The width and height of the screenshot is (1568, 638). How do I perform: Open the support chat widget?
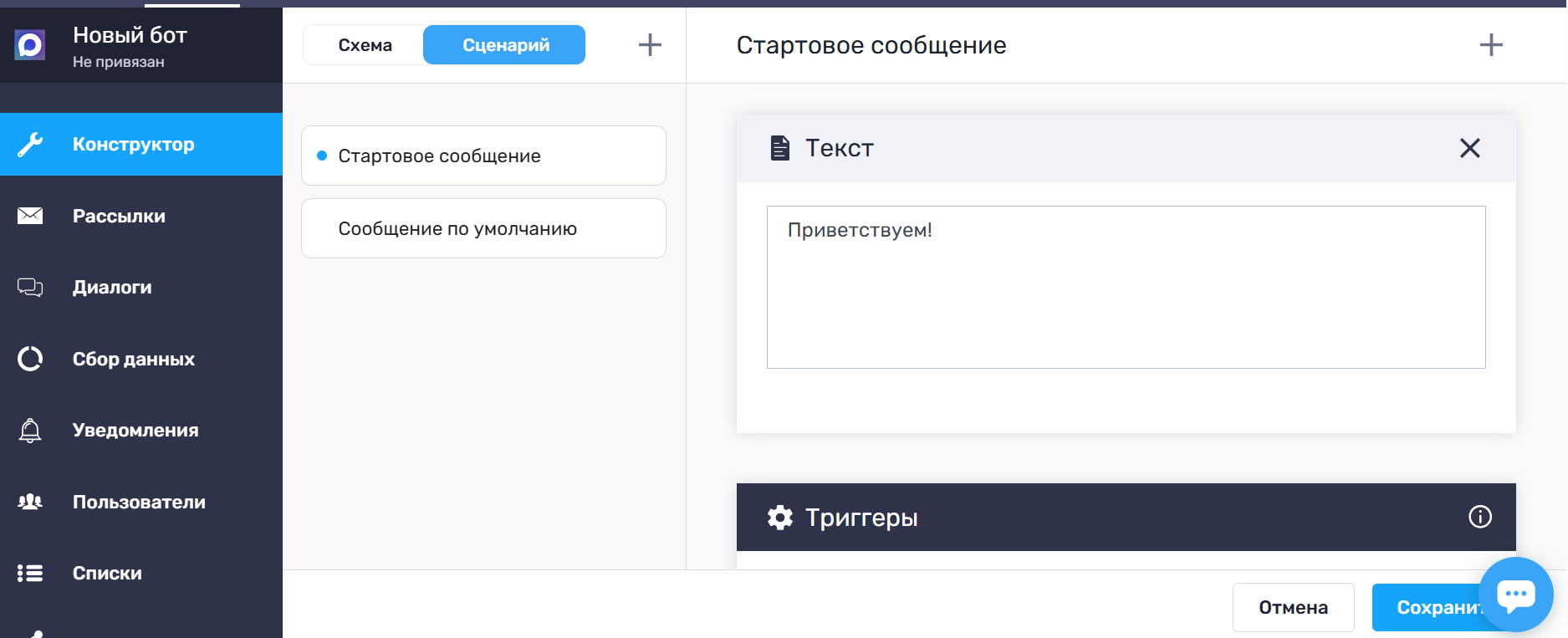1516,595
